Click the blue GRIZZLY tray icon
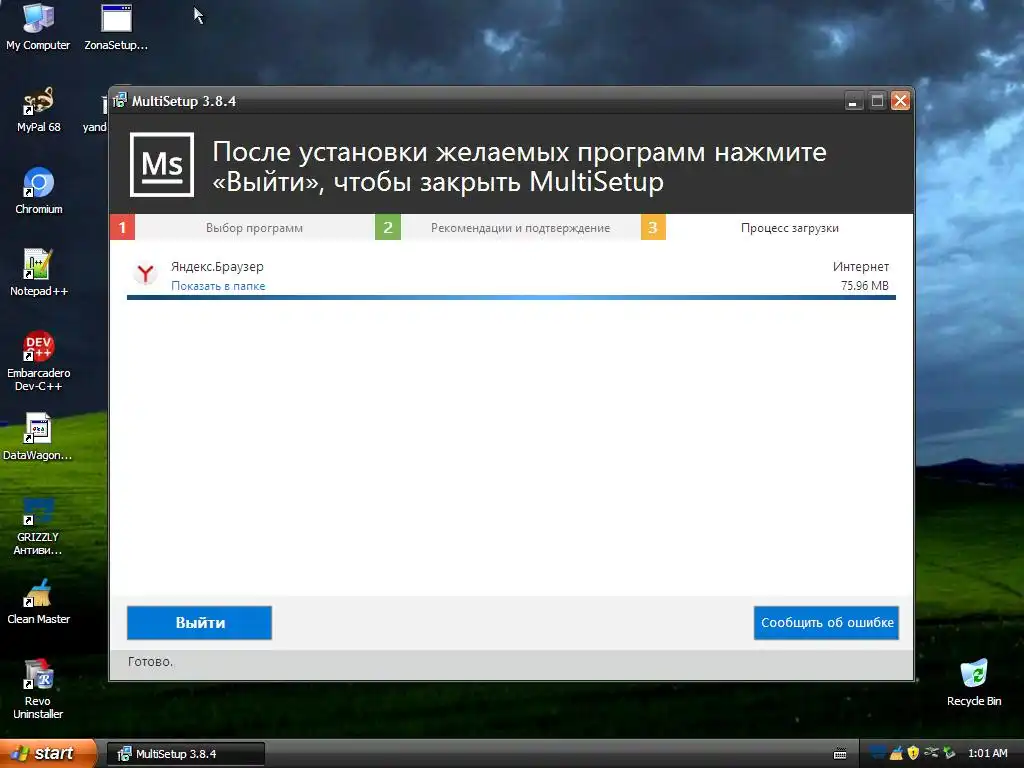The image size is (1024, 768). [x=878, y=753]
